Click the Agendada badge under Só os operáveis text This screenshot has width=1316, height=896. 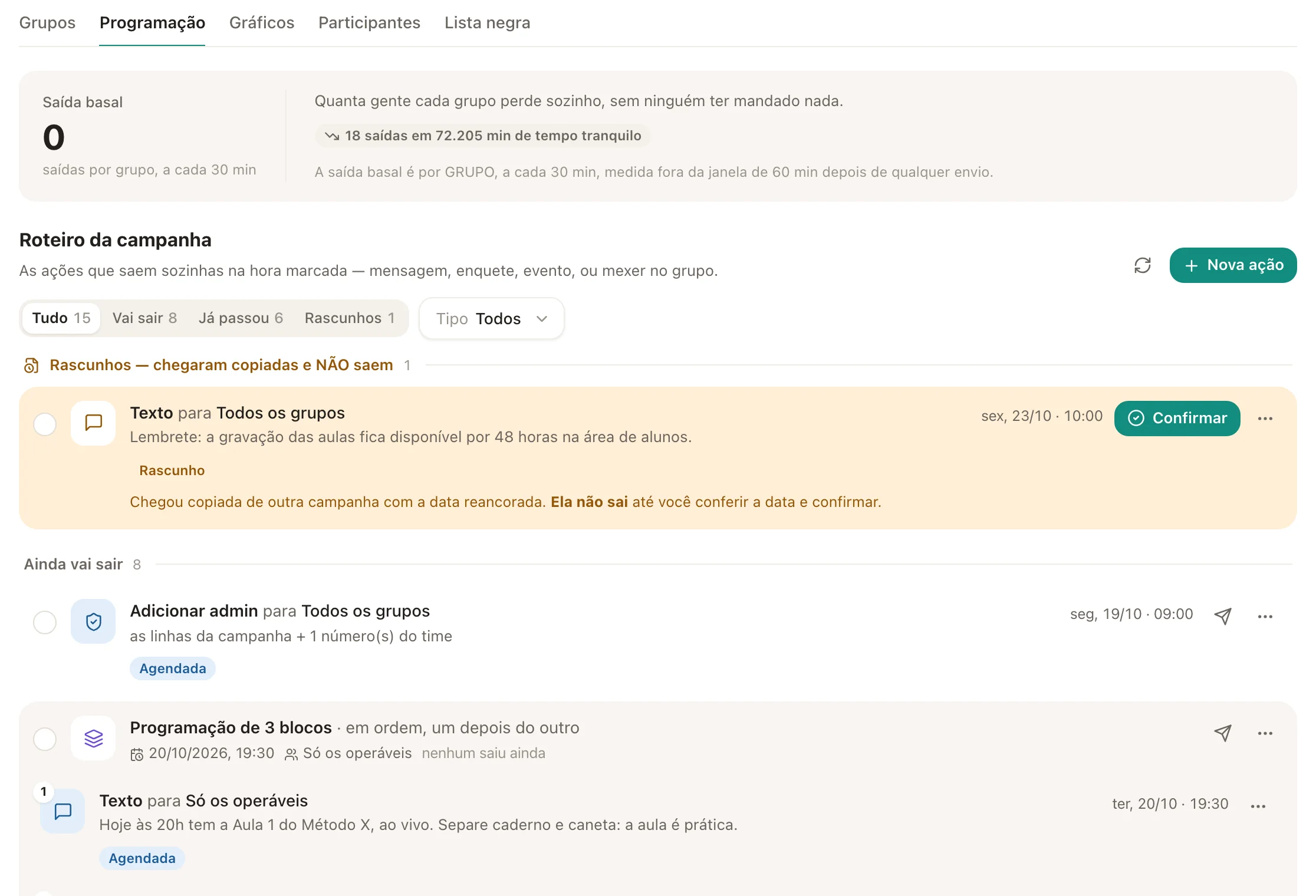click(142, 859)
